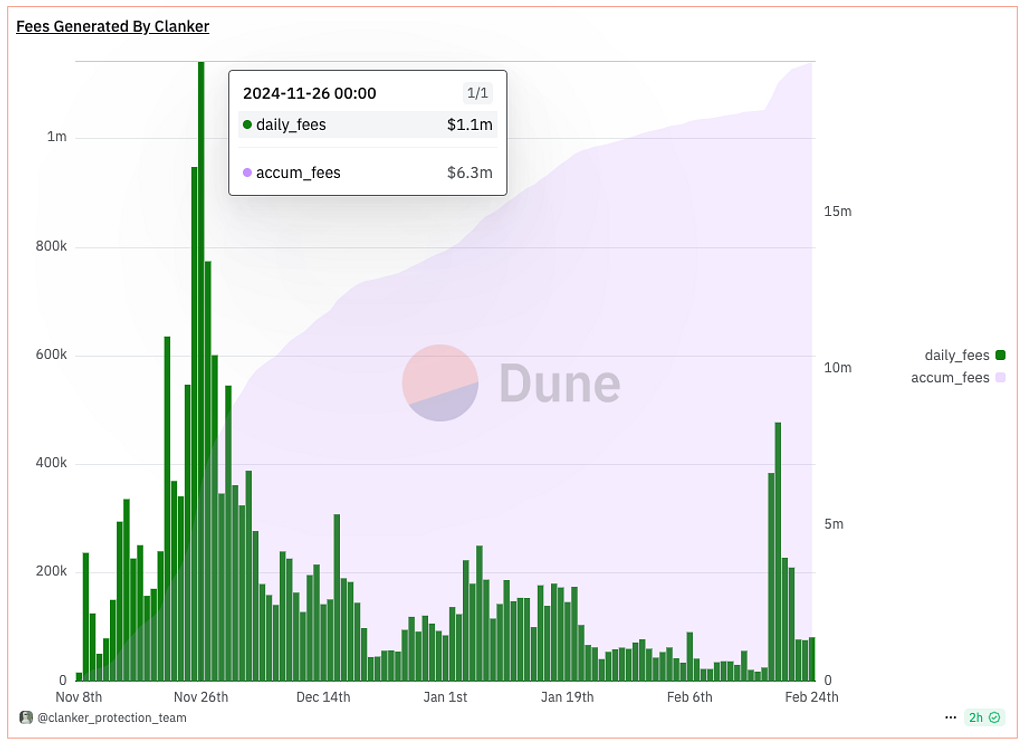Click the 2h refresh status badge
Viewport: 1024px width, 744px height.
click(984, 718)
